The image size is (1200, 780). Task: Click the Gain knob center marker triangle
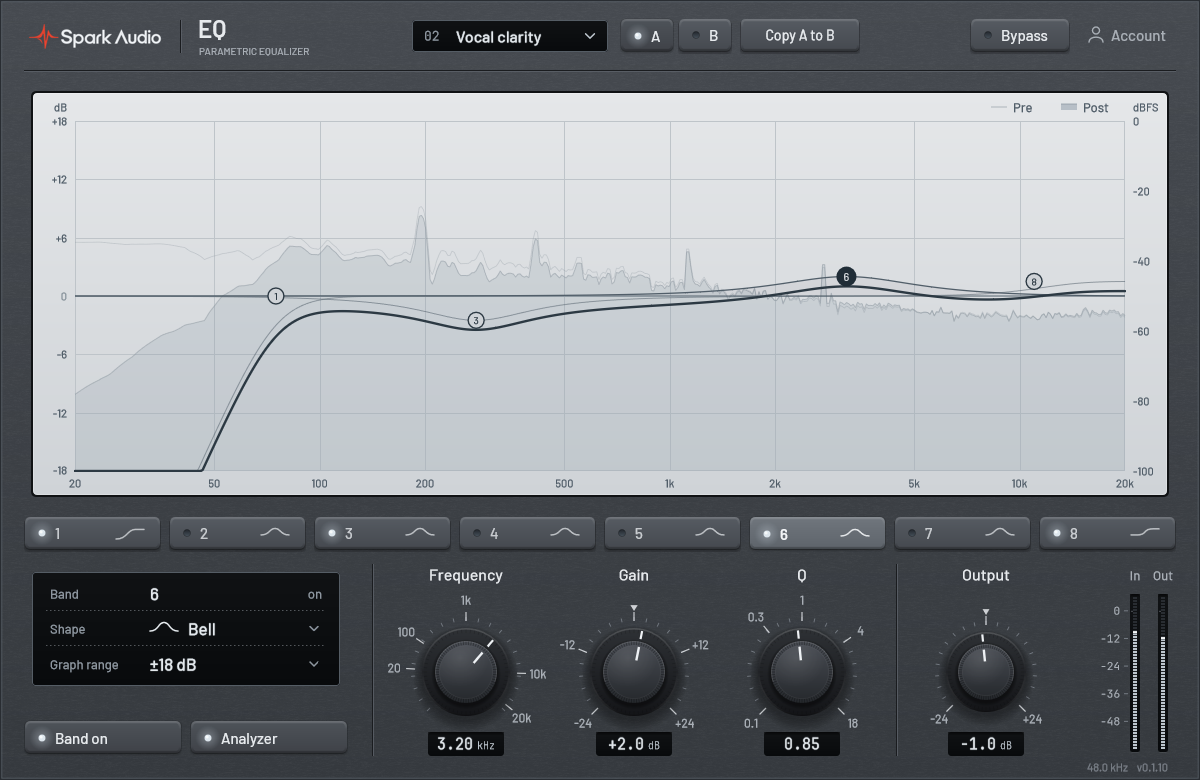(x=634, y=607)
